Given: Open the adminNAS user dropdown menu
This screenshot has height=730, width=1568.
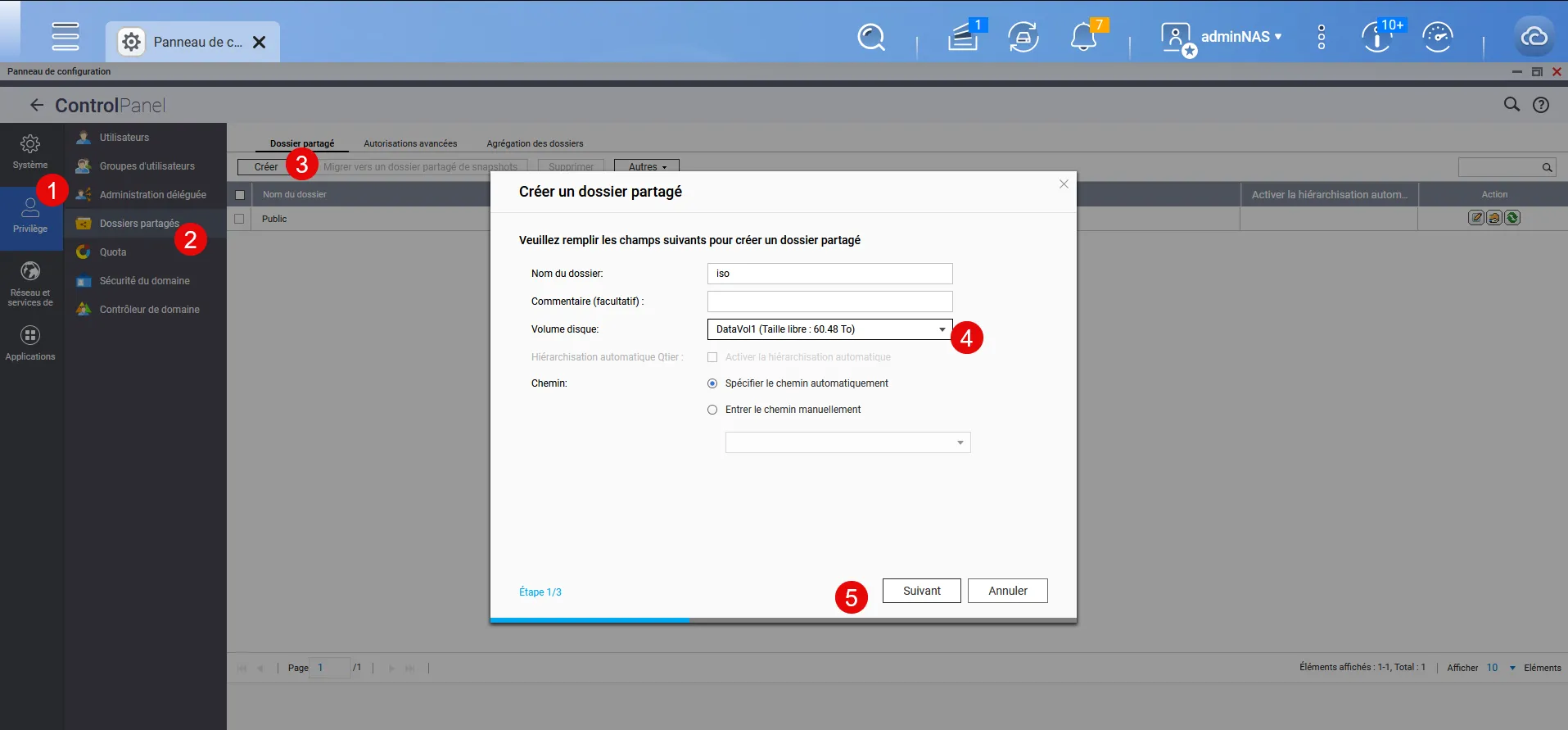Looking at the screenshot, I should coord(1240,37).
